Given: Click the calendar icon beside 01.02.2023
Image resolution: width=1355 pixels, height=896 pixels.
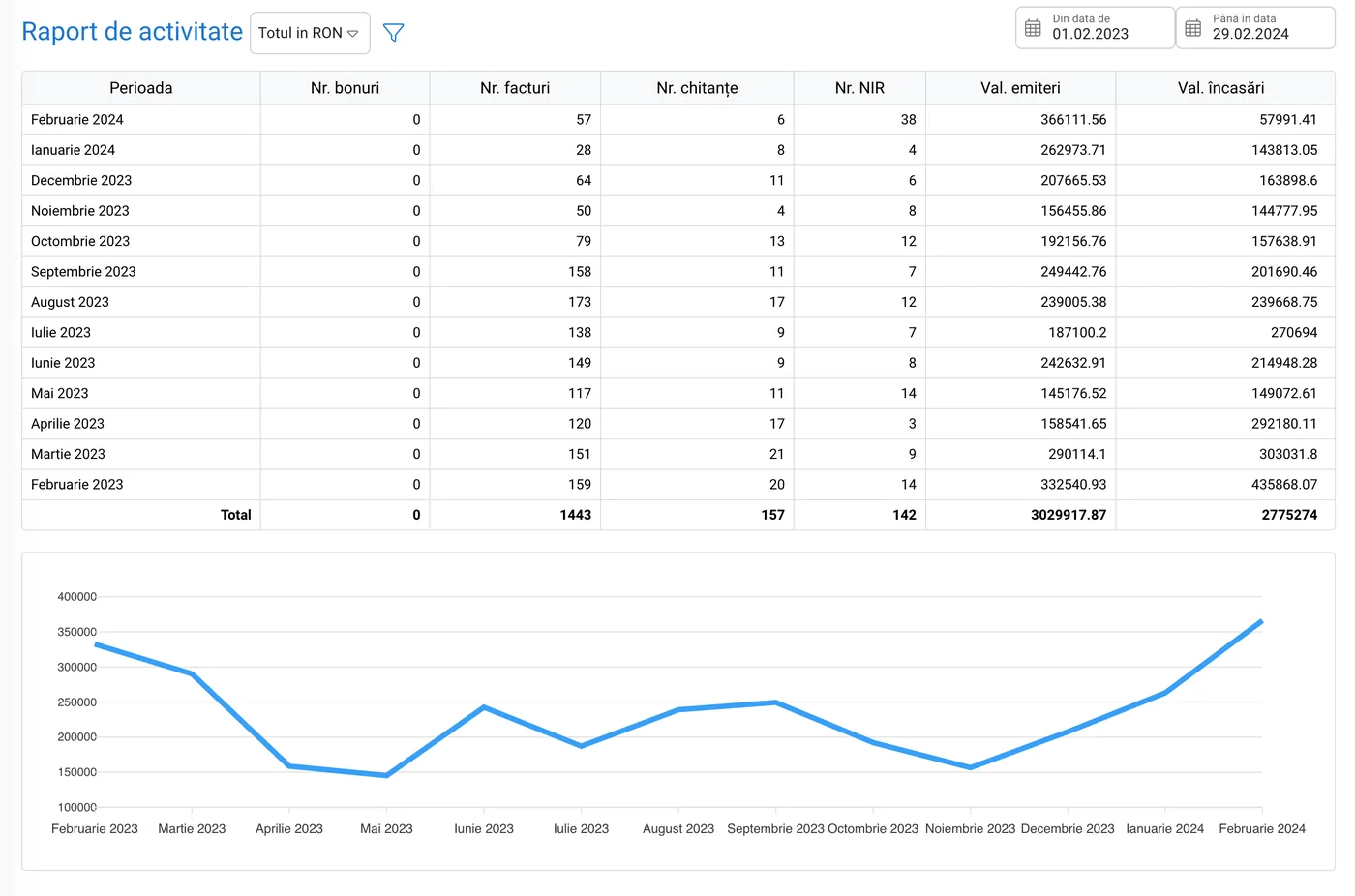Looking at the screenshot, I should tap(1033, 28).
